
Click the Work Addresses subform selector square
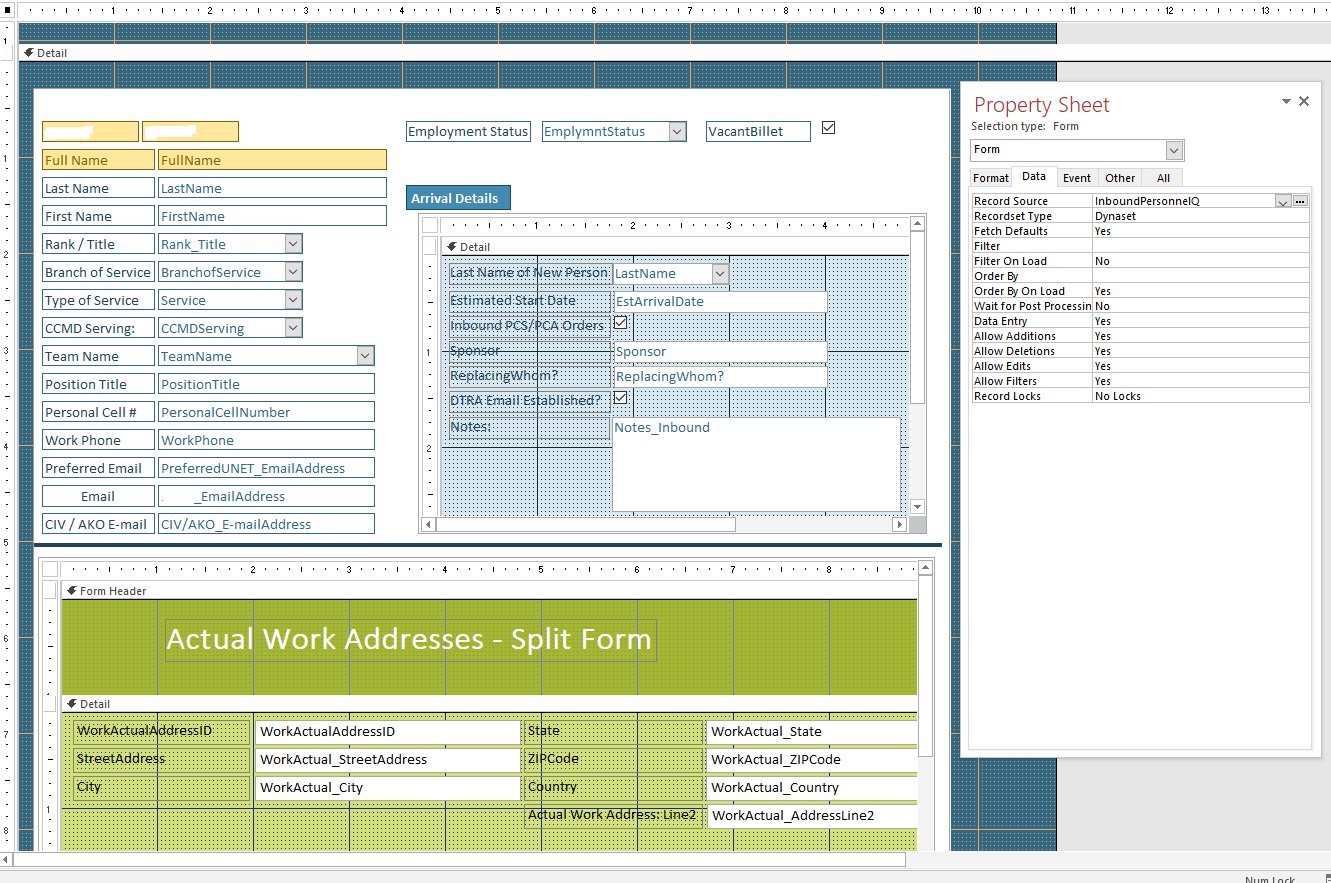50,569
